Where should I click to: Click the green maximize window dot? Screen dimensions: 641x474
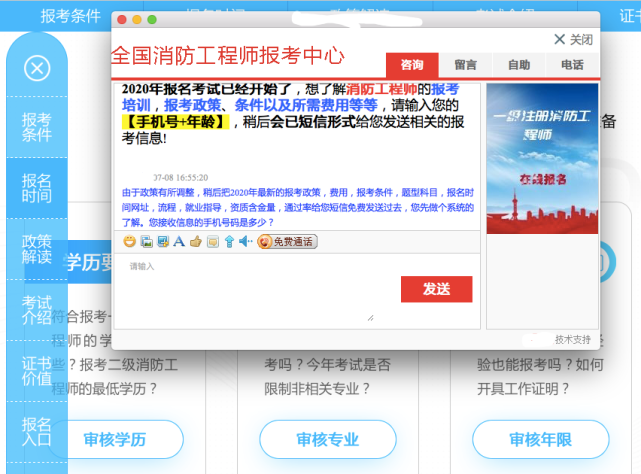152,20
